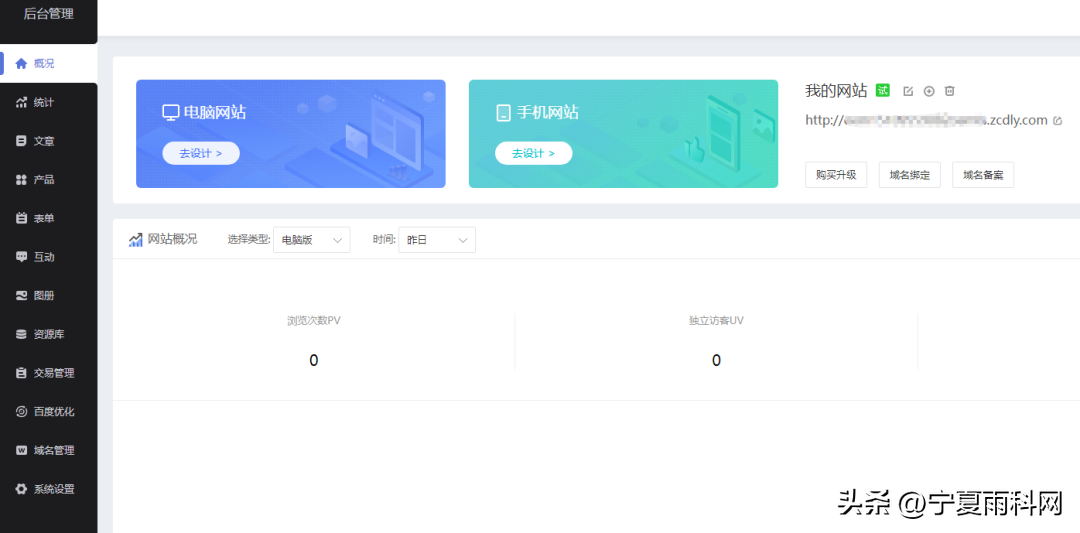Viewport: 1080px width, 533px height.
Task: Open the 选择类型 电脑版 dropdown
Action: pos(311,240)
